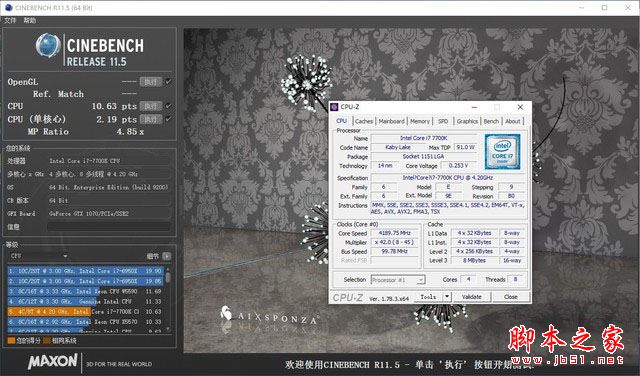Select highlighted i7-7700K row scoring 10.63
Viewport: 640px width, 376px height.
point(86,311)
